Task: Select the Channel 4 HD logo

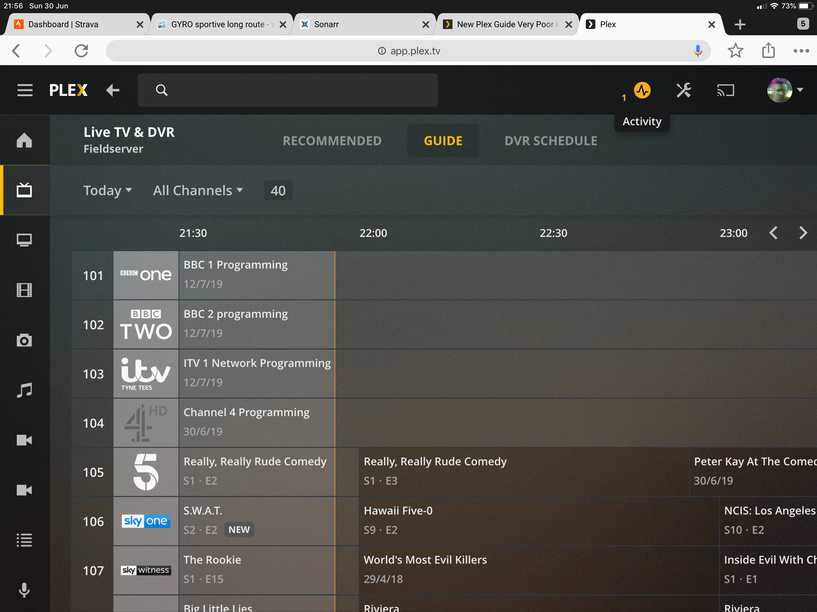Action: pyautogui.click(x=146, y=423)
